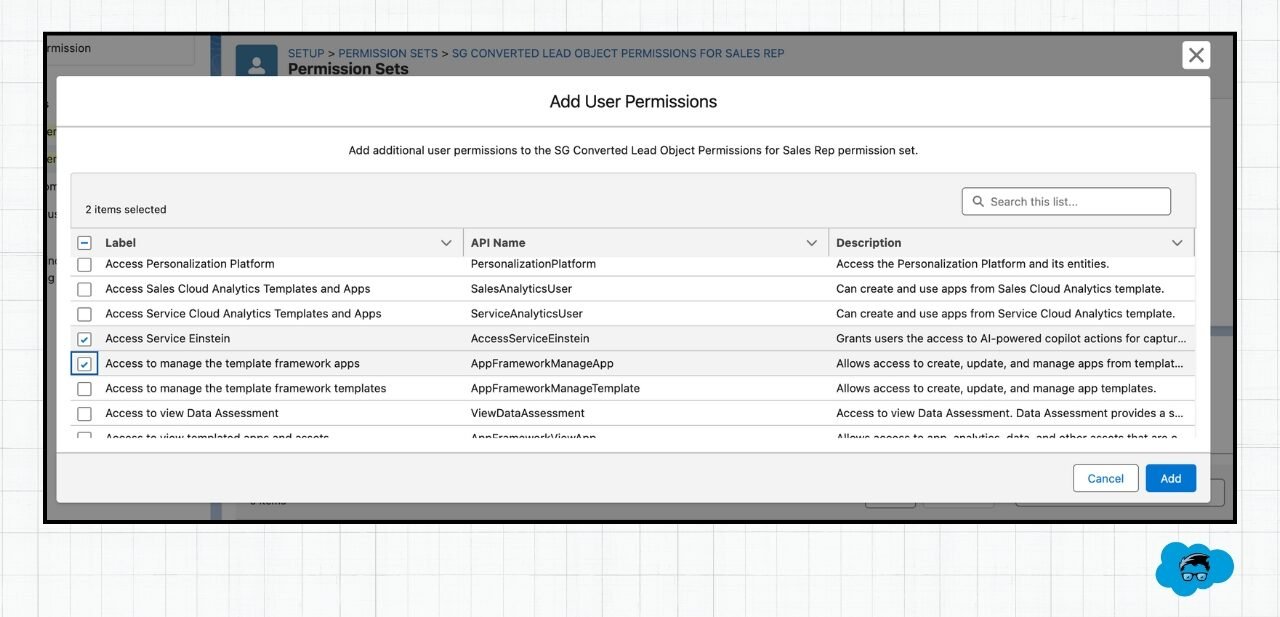Select Access to manage template framework apps label

point(232,364)
